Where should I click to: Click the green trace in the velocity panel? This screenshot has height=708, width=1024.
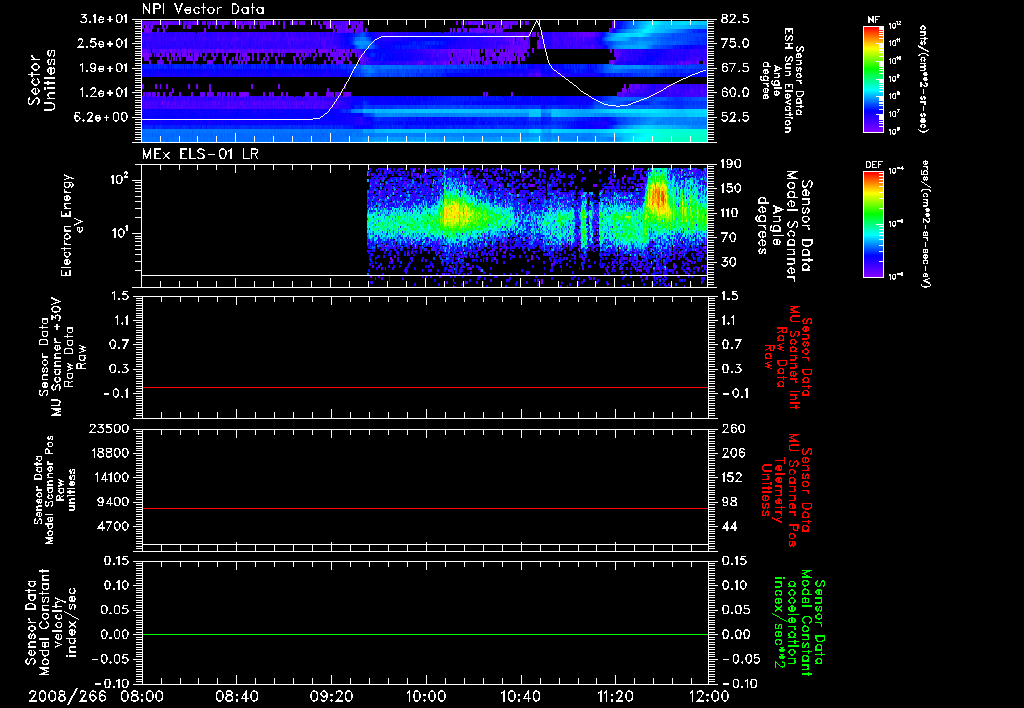click(x=425, y=634)
